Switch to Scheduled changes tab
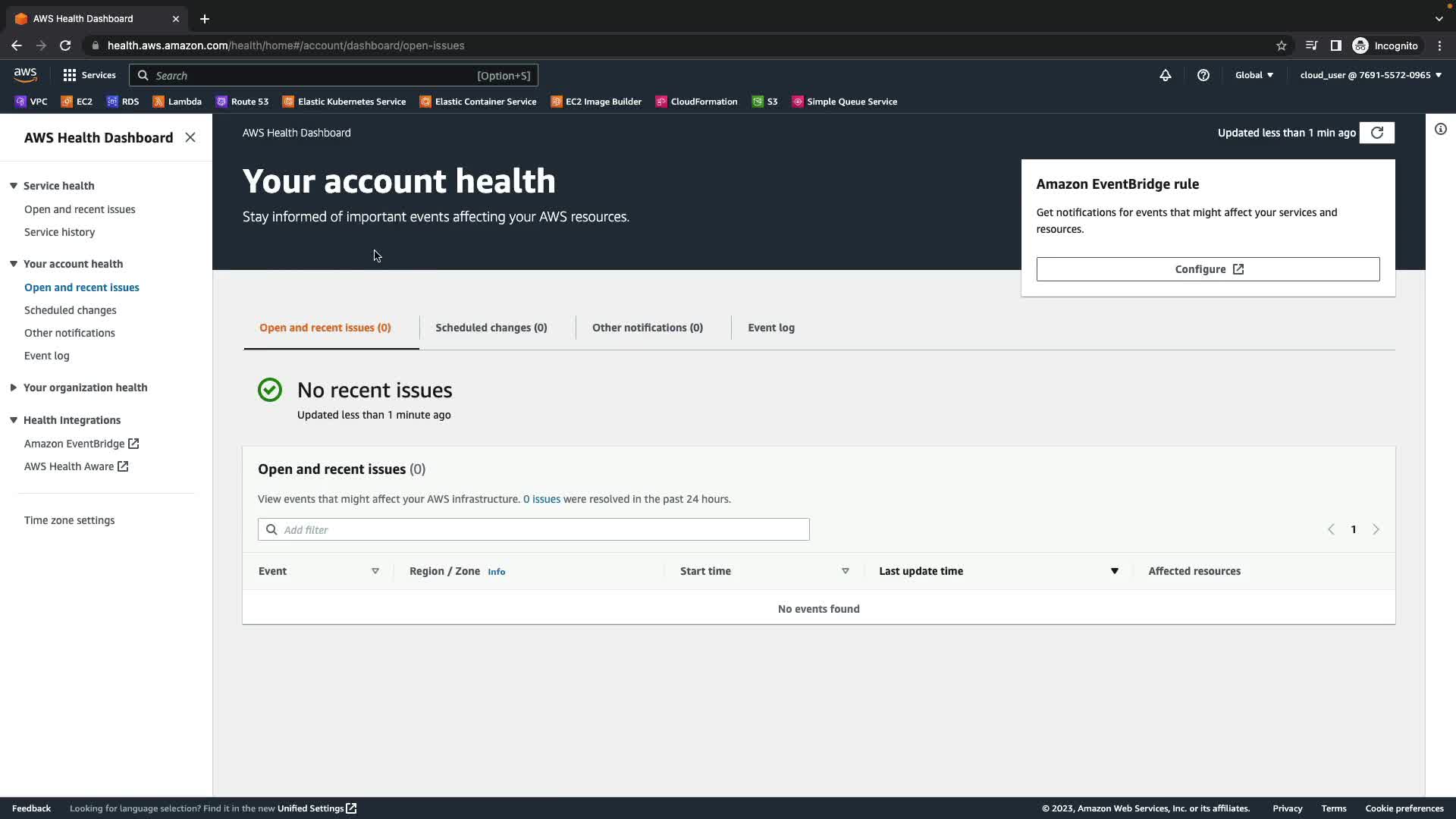 (491, 328)
